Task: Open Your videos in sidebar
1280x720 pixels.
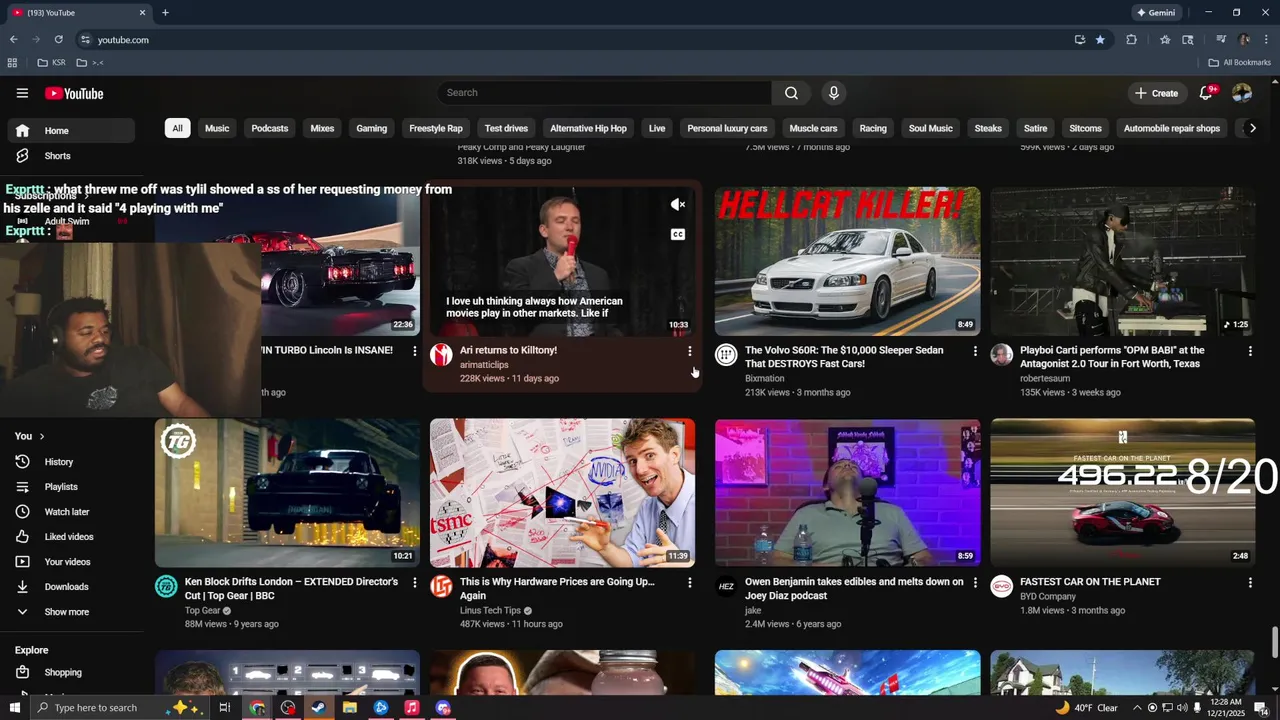Action: click(71, 562)
